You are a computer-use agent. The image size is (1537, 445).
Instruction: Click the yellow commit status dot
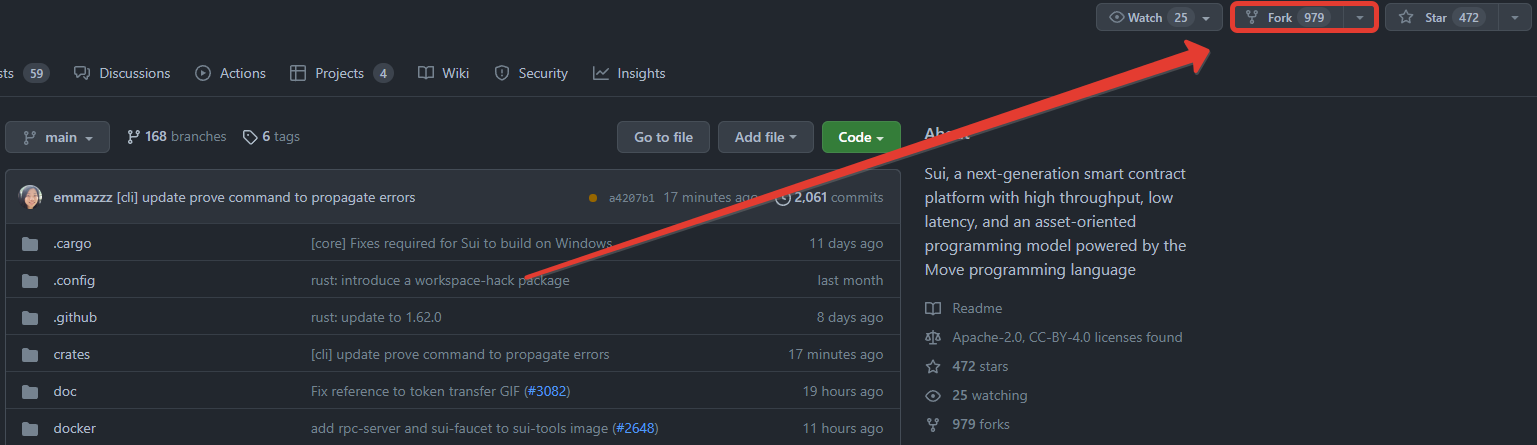594,198
